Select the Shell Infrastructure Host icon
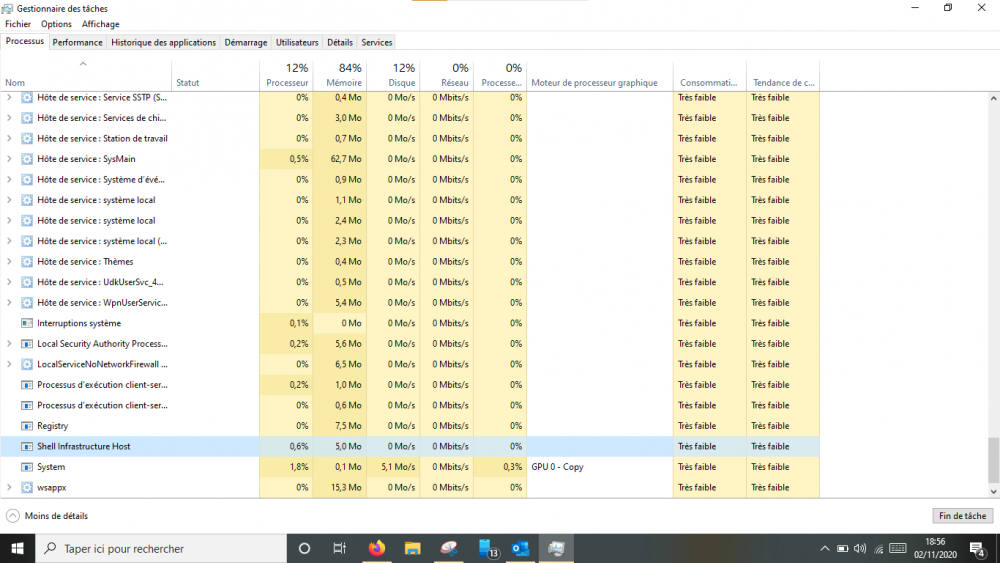The image size is (1000, 563). 27,447
